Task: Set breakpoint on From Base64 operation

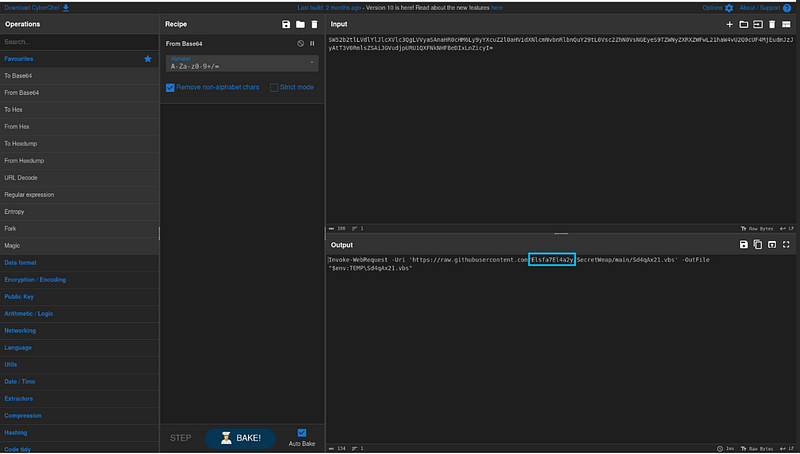Action: tap(312, 43)
